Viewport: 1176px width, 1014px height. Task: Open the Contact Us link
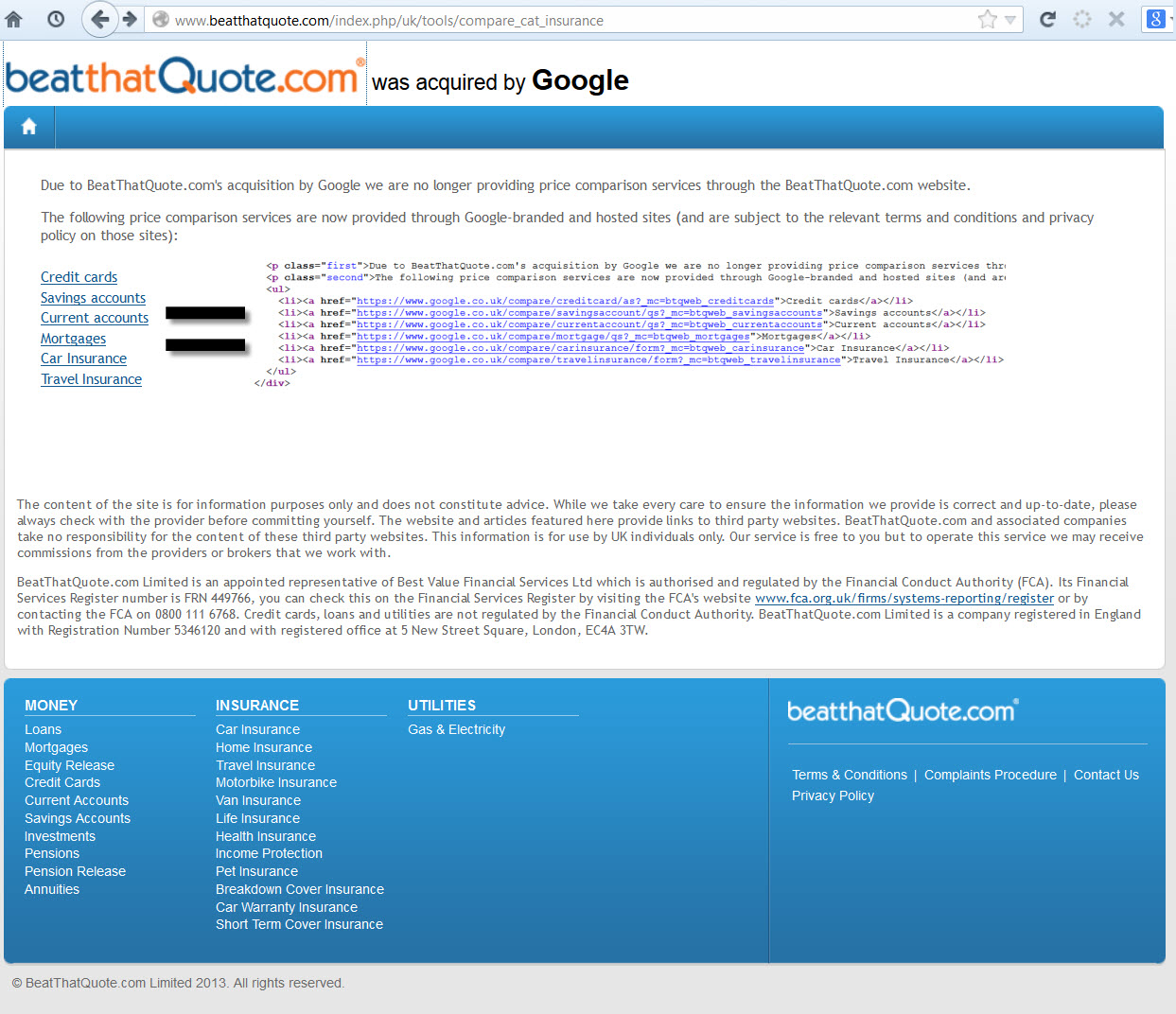coord(1106,775)
